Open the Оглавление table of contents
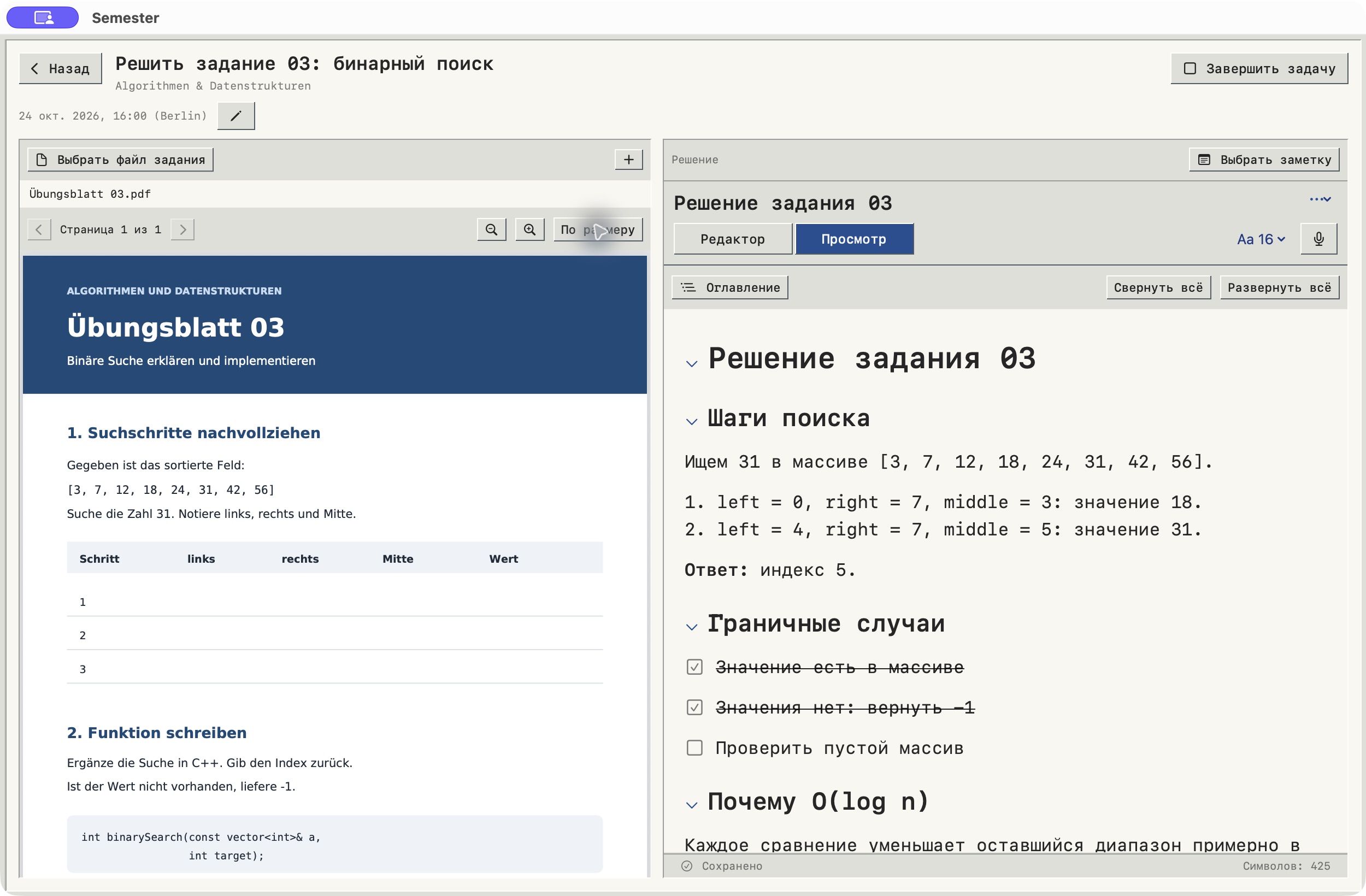The image size is (1366, 896). [730, 287]
